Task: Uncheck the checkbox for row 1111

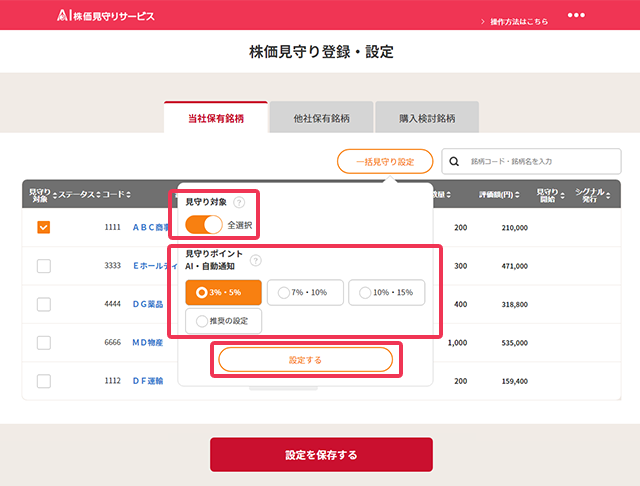Action: [x=43, y=227]
